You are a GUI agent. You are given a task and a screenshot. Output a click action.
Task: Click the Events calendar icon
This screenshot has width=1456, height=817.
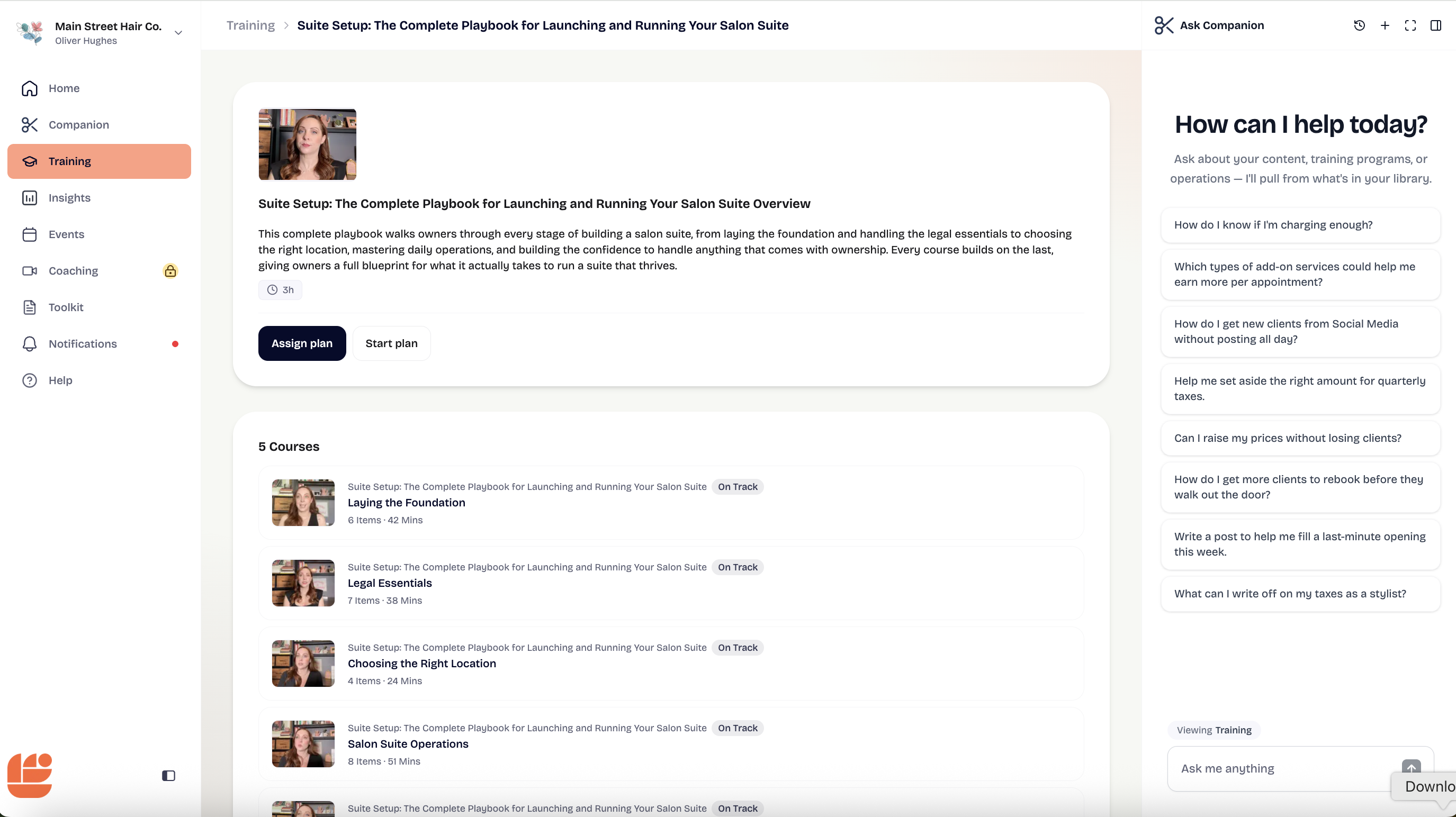pos(30,234)
